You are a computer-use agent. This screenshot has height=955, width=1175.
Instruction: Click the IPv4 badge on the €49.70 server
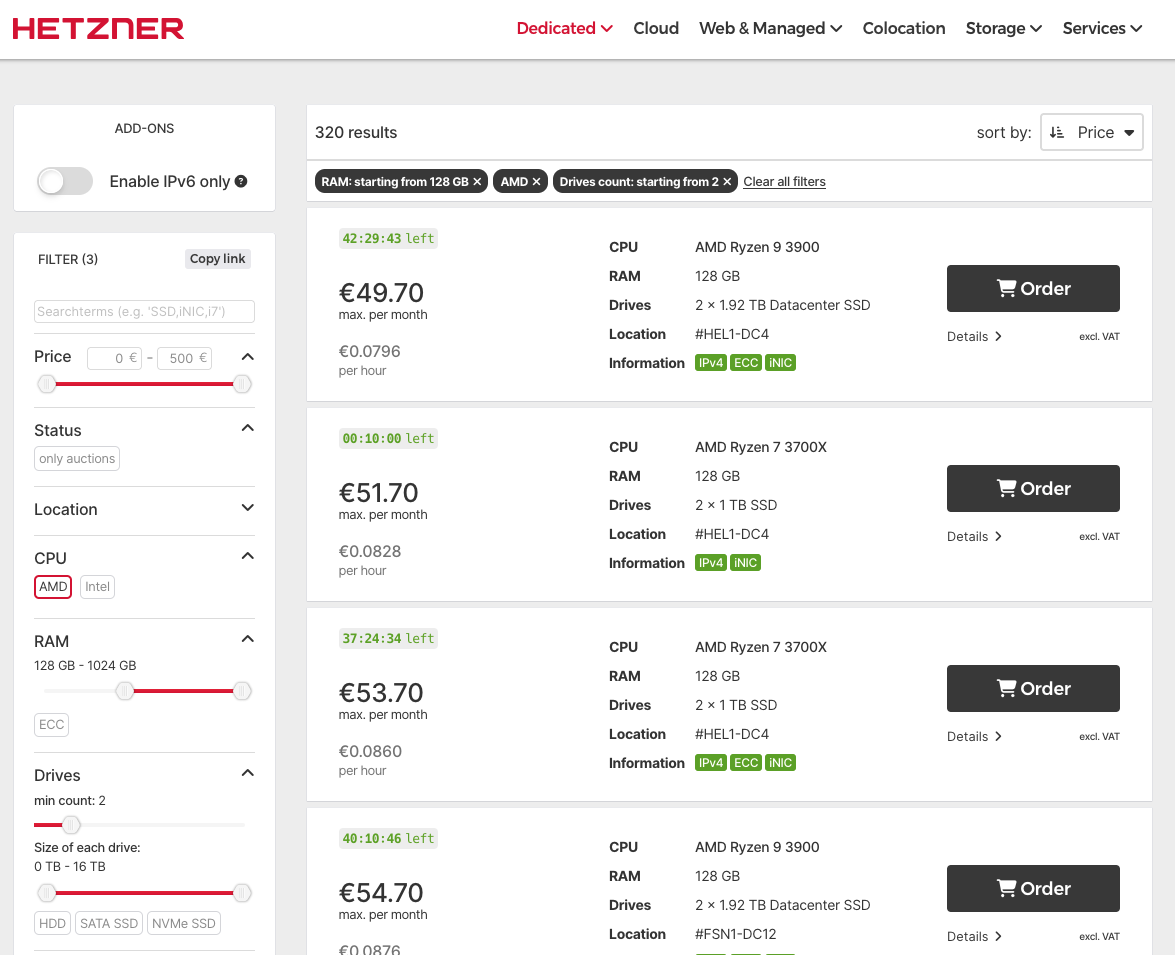(710, 363)
